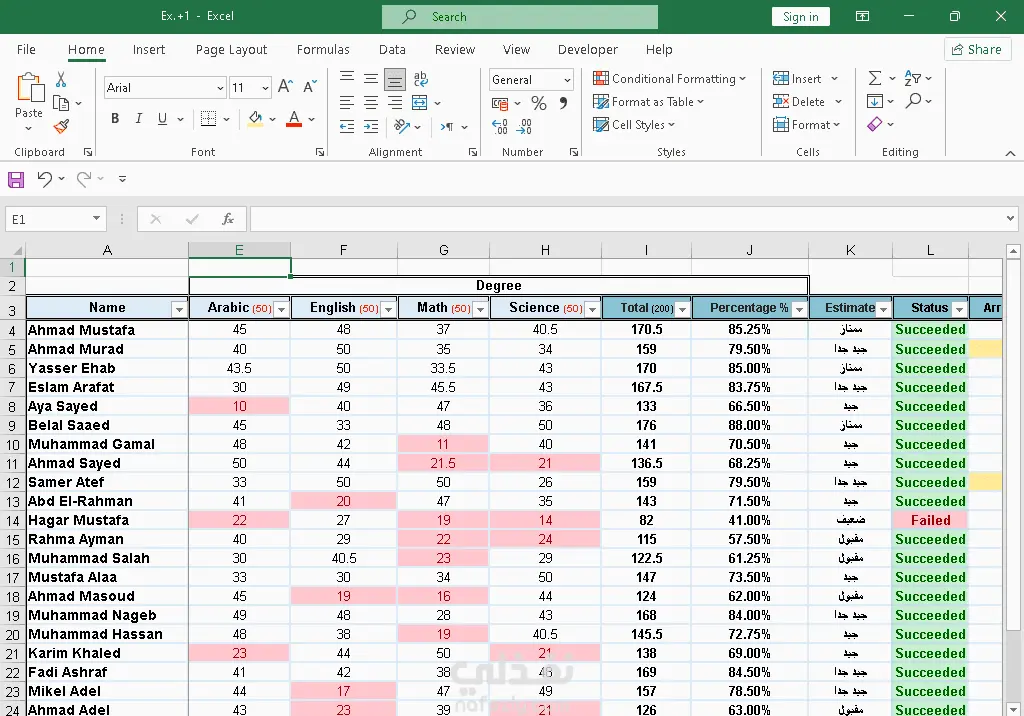This screenshot has width=1024, height=716.
Task: Open the File menu
Action: click(x=26, y=49)
